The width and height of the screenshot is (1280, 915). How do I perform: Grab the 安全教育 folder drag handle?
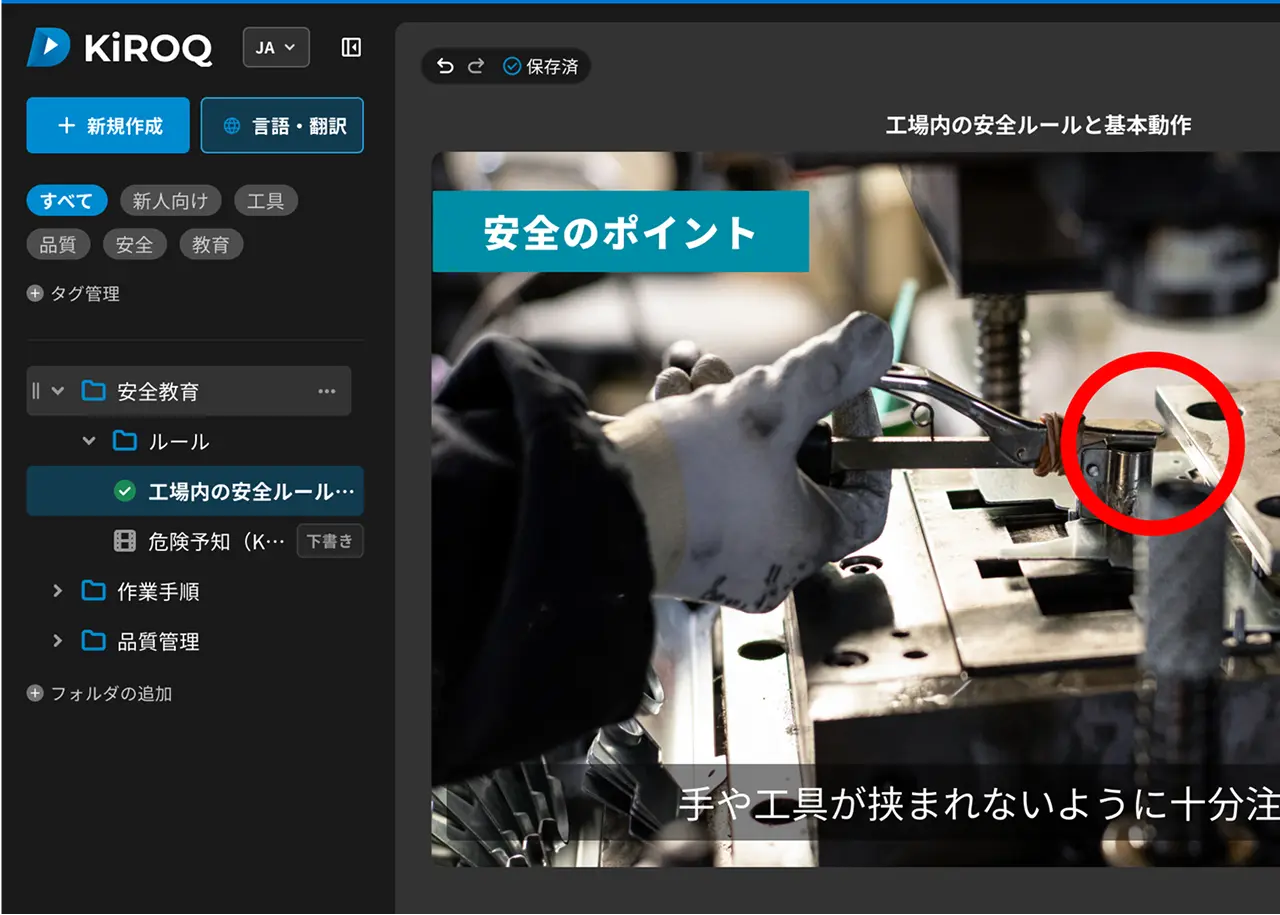coord(36,391)
